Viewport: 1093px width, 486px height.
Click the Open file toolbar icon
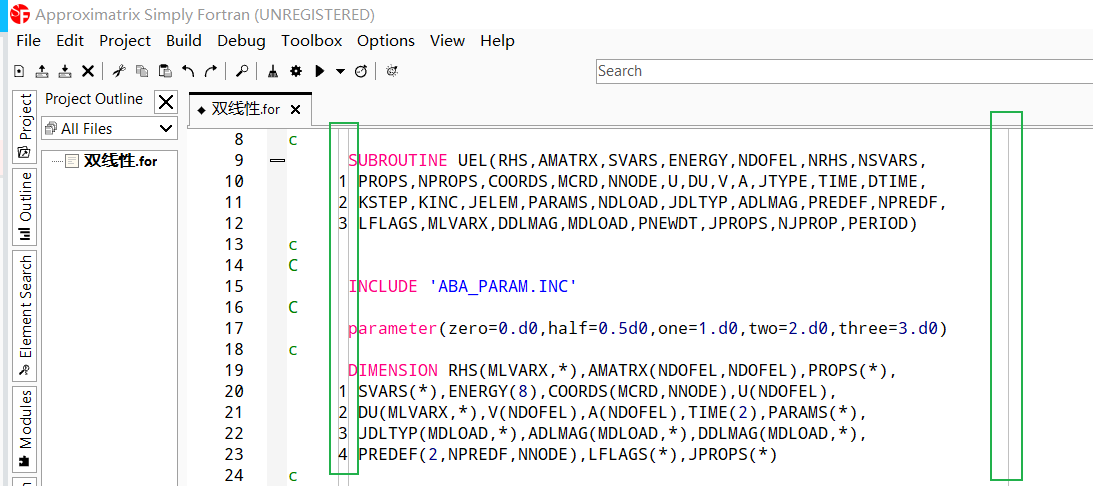pos(42,70)
